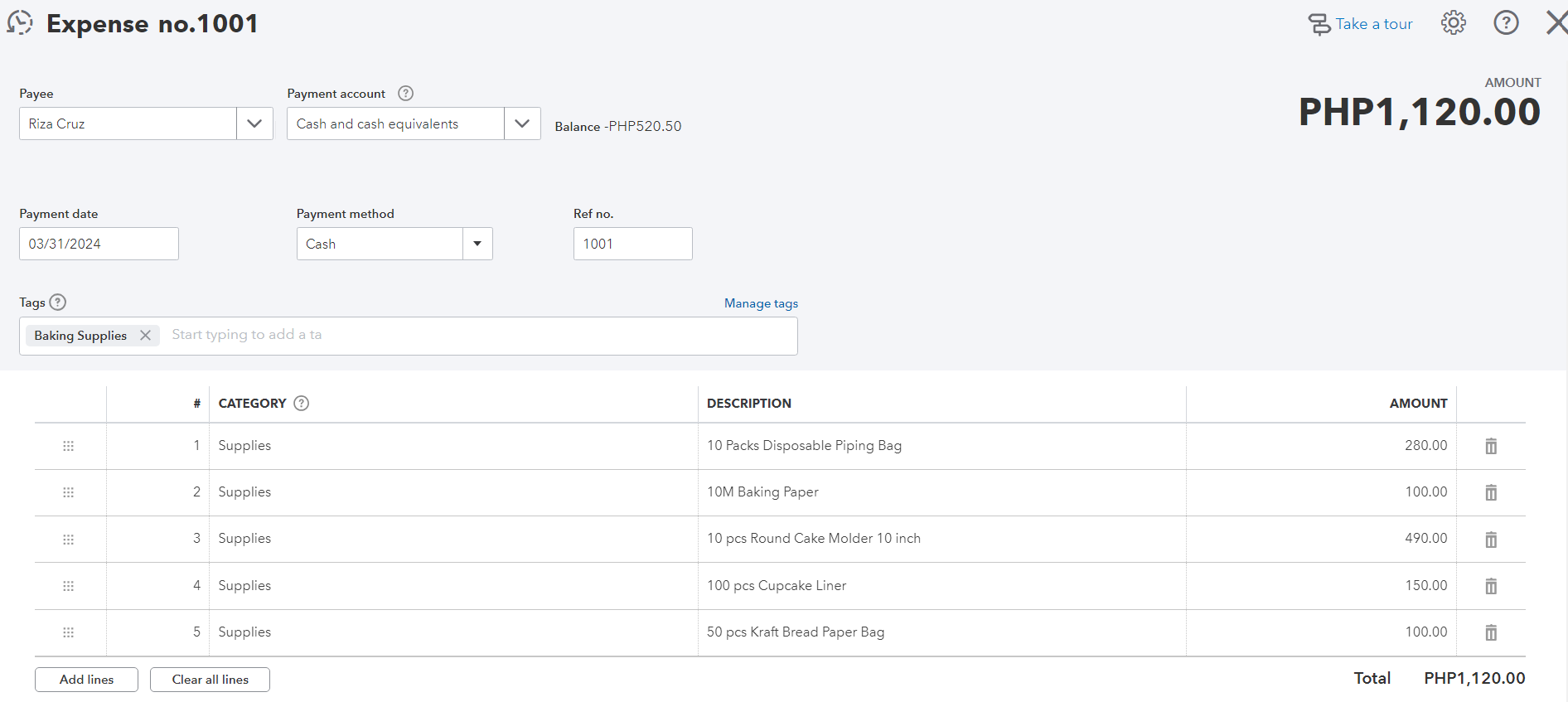This screenshot has width=1568, height=702.
Task: Click the help question mark icon
Action: point(1506,23)
